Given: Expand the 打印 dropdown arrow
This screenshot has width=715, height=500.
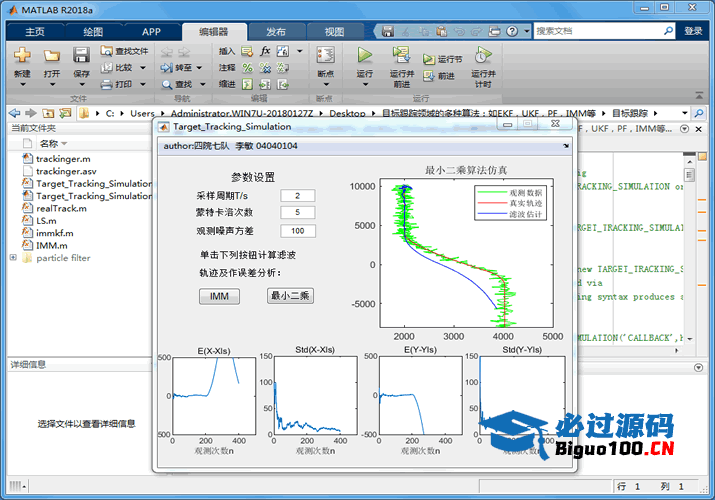Looking at the screenshot, I should click(x=143, y=84).
